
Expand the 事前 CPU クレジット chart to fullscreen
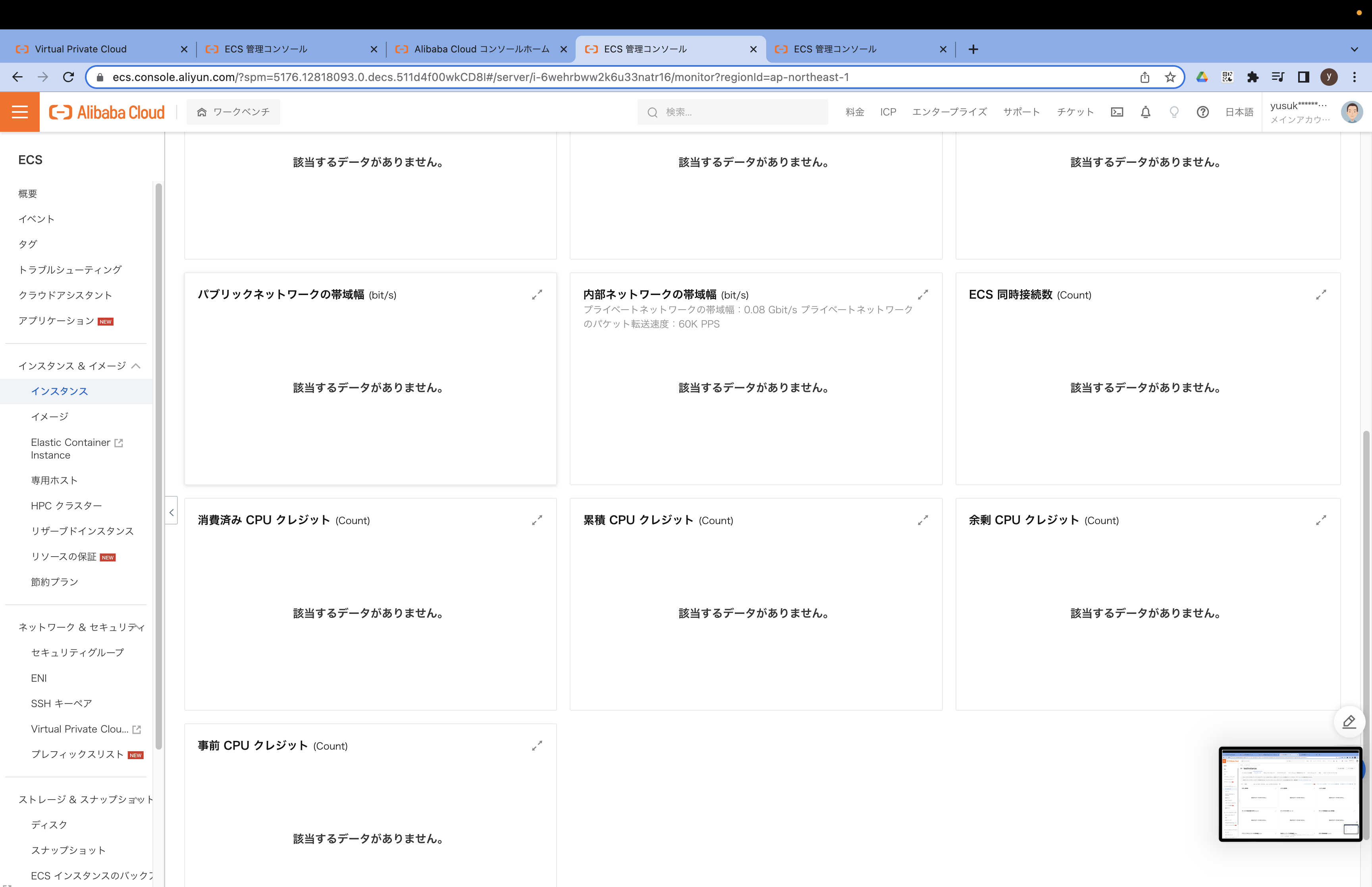click(x=537, y=746)
